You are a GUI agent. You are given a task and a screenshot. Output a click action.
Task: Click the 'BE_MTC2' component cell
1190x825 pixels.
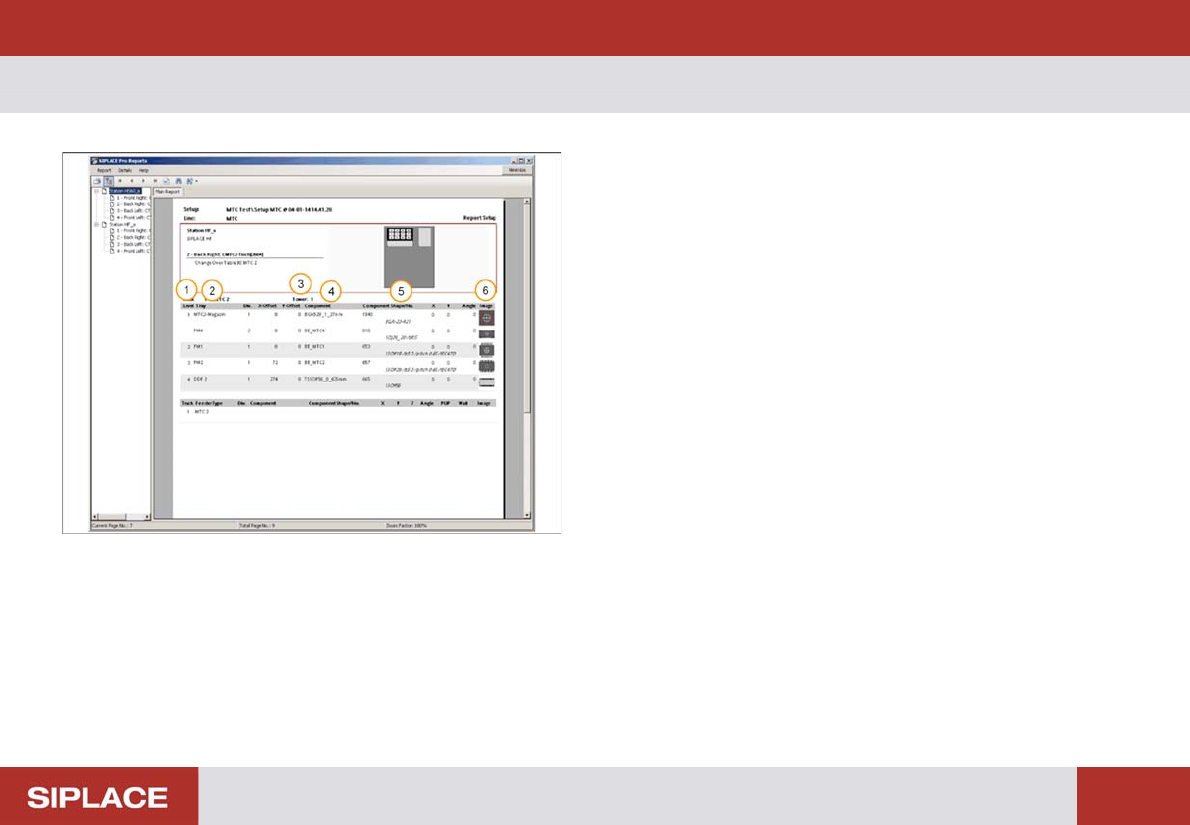click(x=315, y=363)
